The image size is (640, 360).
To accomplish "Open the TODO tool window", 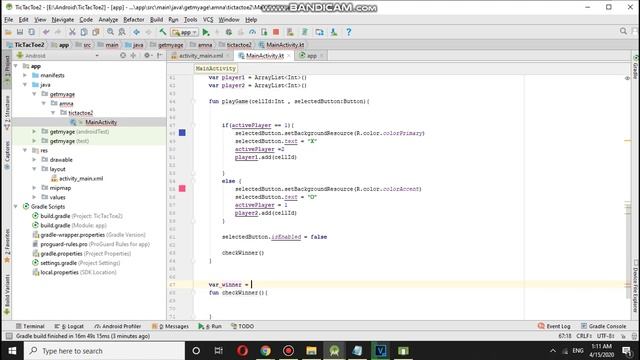I will (242, 326).
